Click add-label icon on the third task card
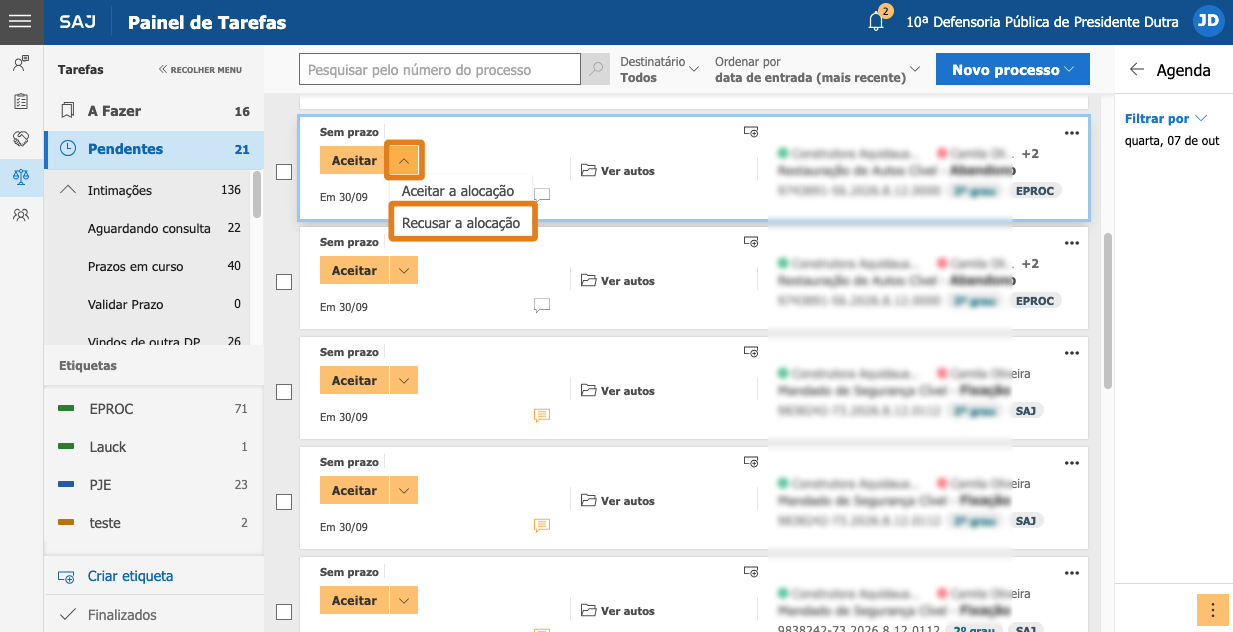 coord(751,351)
